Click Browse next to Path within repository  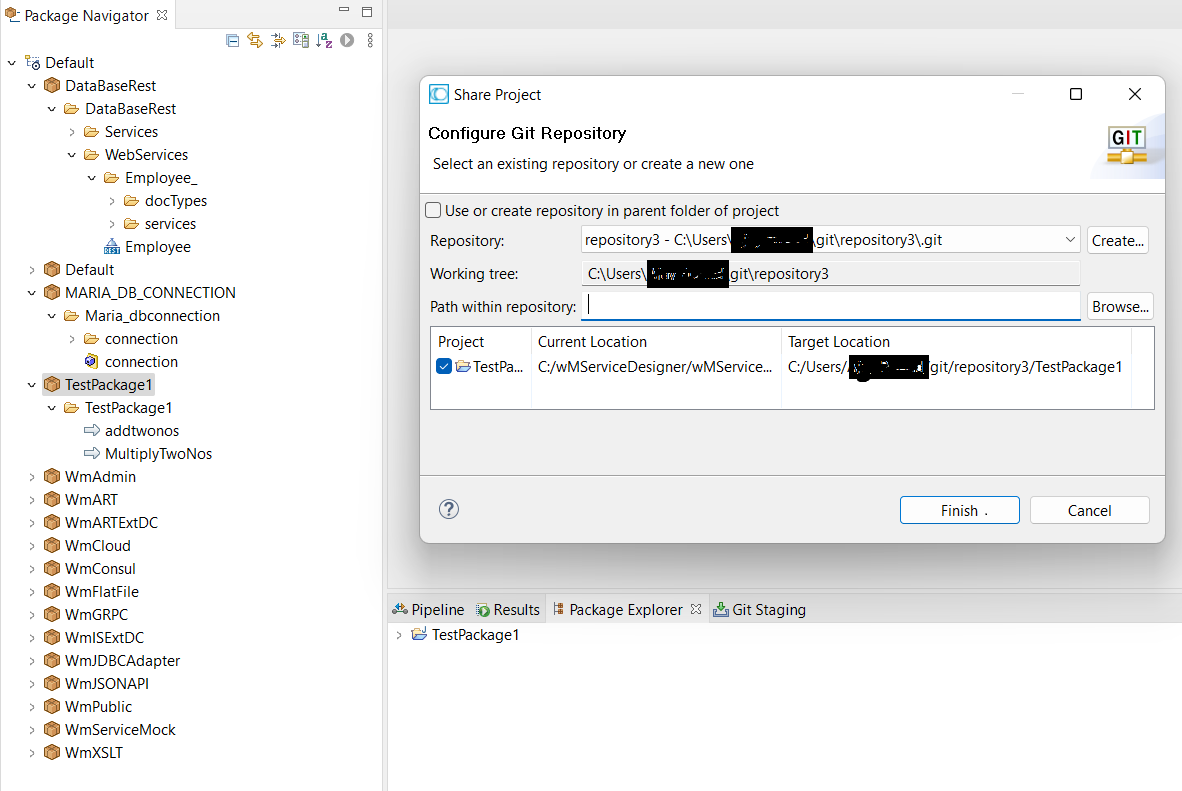tap(1119, 306)
